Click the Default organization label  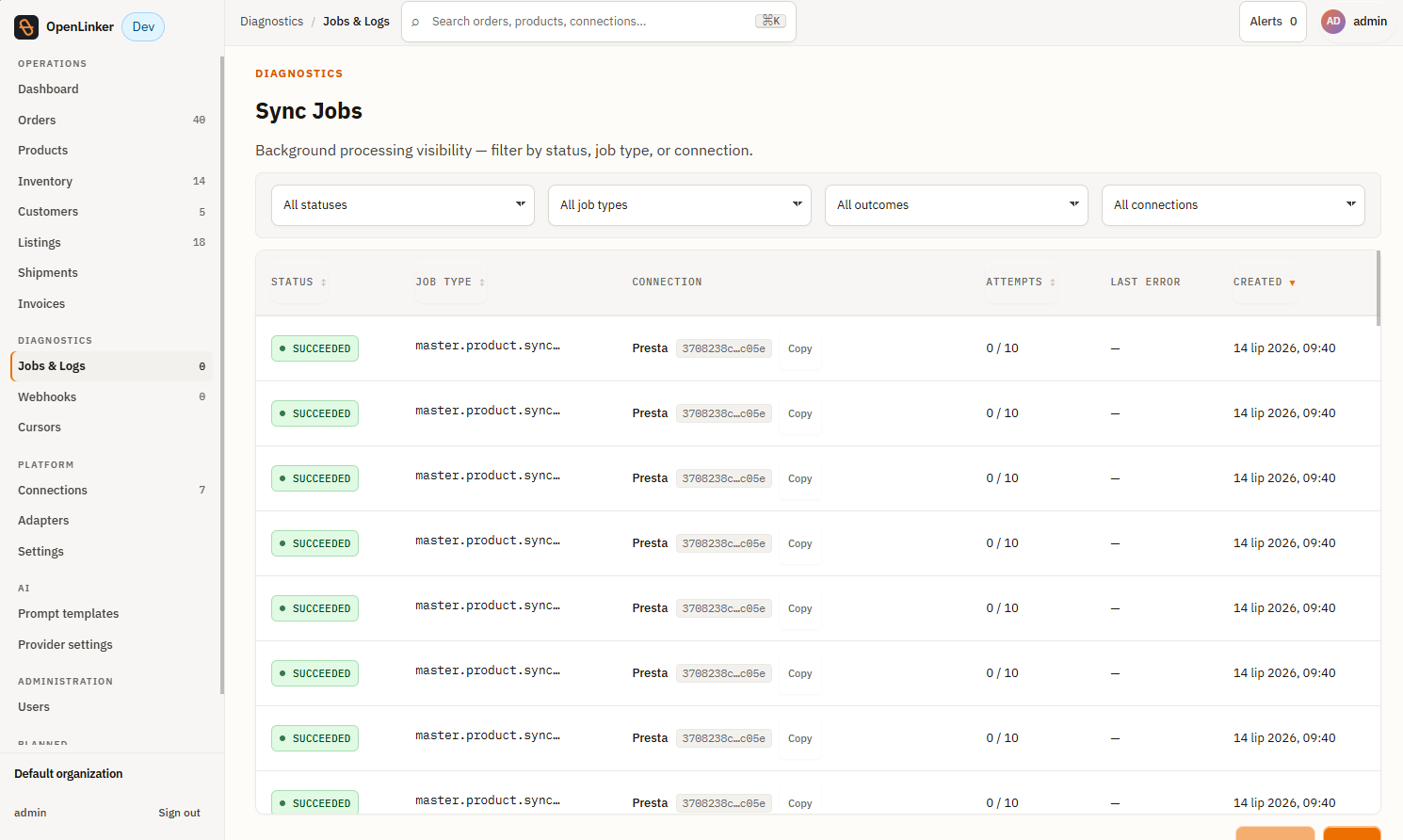pos(69,774)
